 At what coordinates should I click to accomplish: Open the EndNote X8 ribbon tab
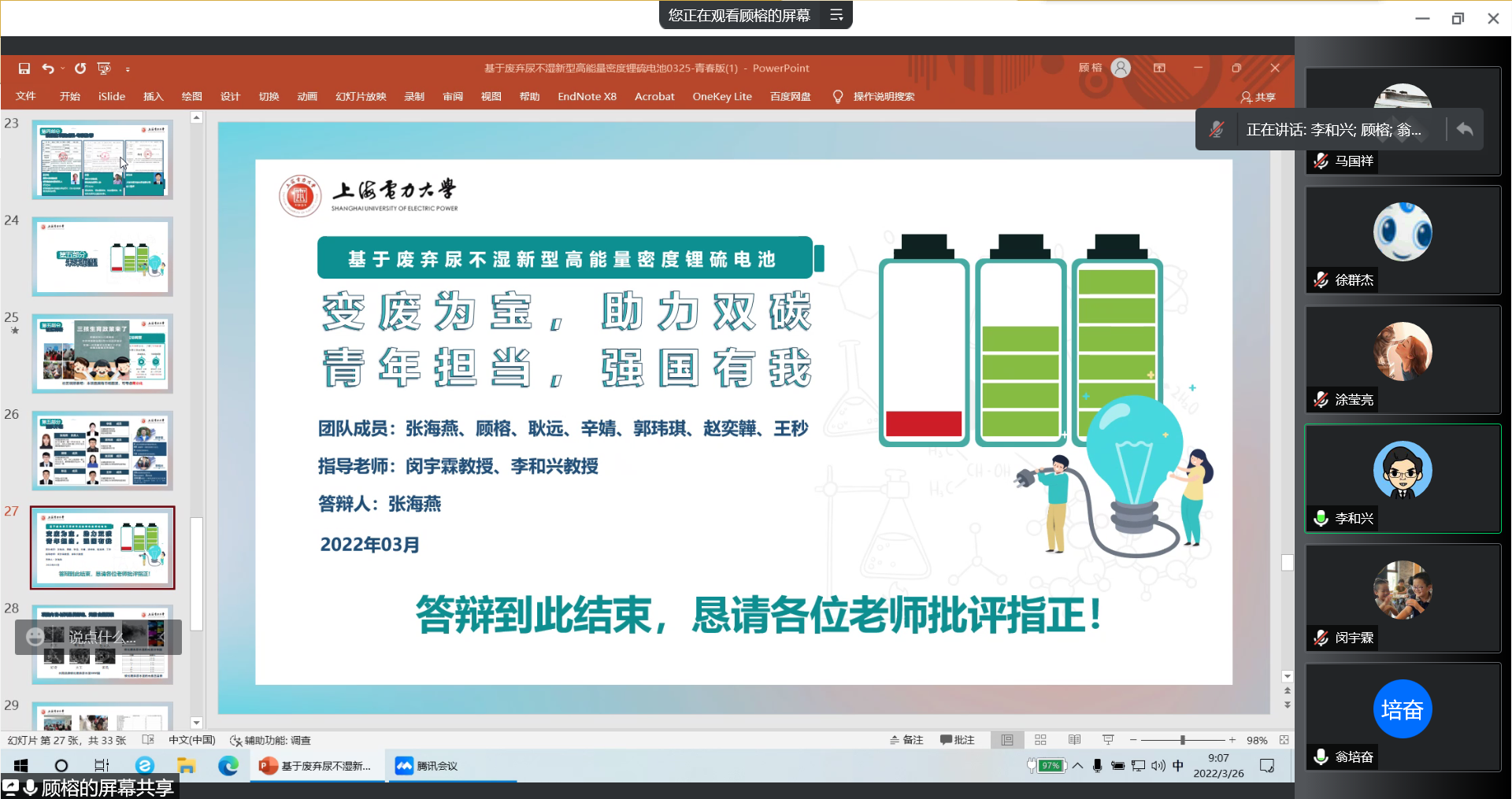(x=587, y=96)
